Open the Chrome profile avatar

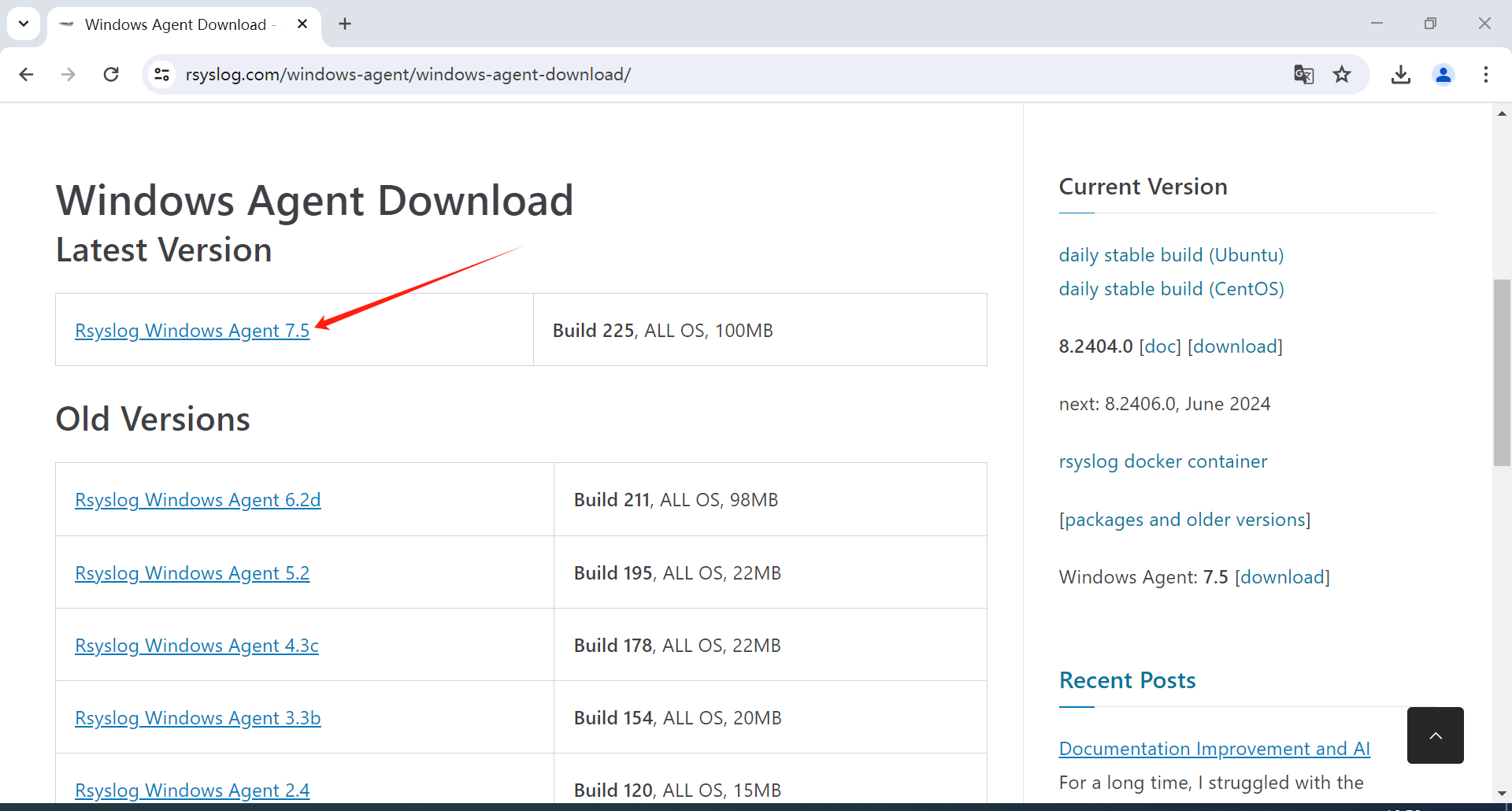tap(1443, 74)
